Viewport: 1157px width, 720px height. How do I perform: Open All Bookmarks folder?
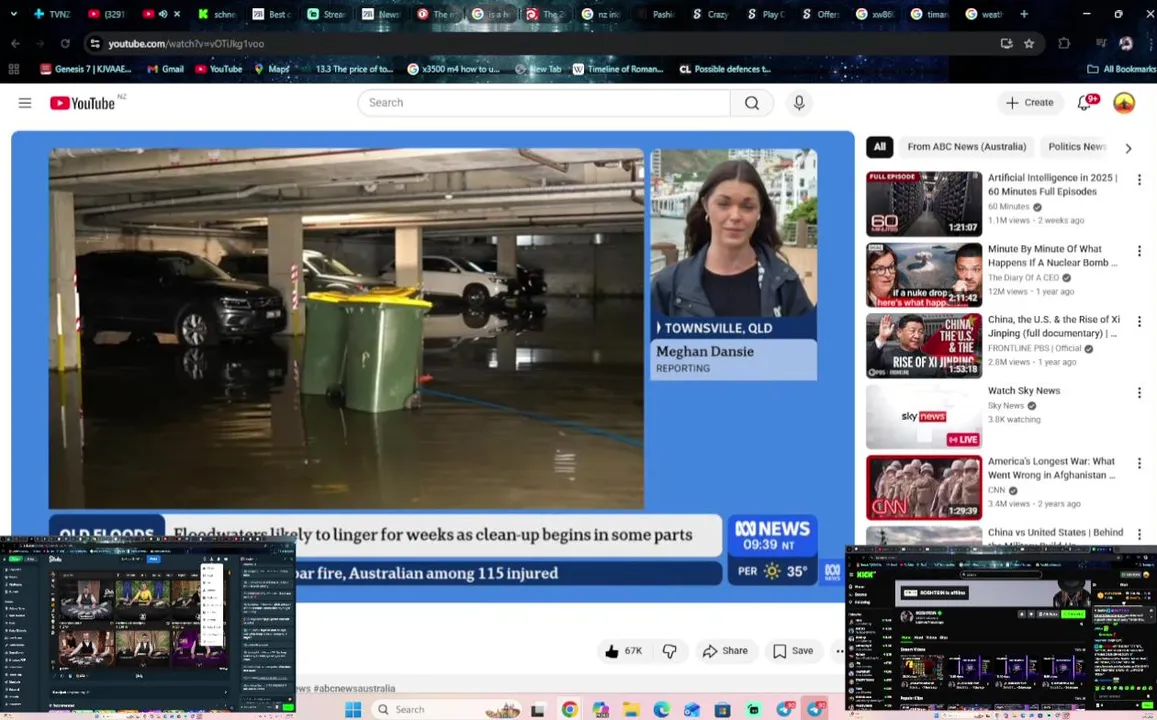click(1122, 69)
